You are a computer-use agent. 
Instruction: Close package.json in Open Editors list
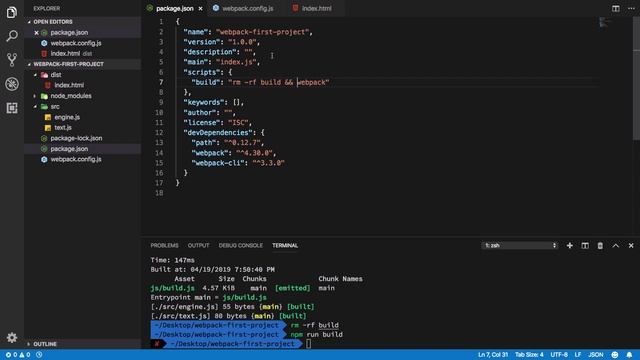(x=36, y=33)
